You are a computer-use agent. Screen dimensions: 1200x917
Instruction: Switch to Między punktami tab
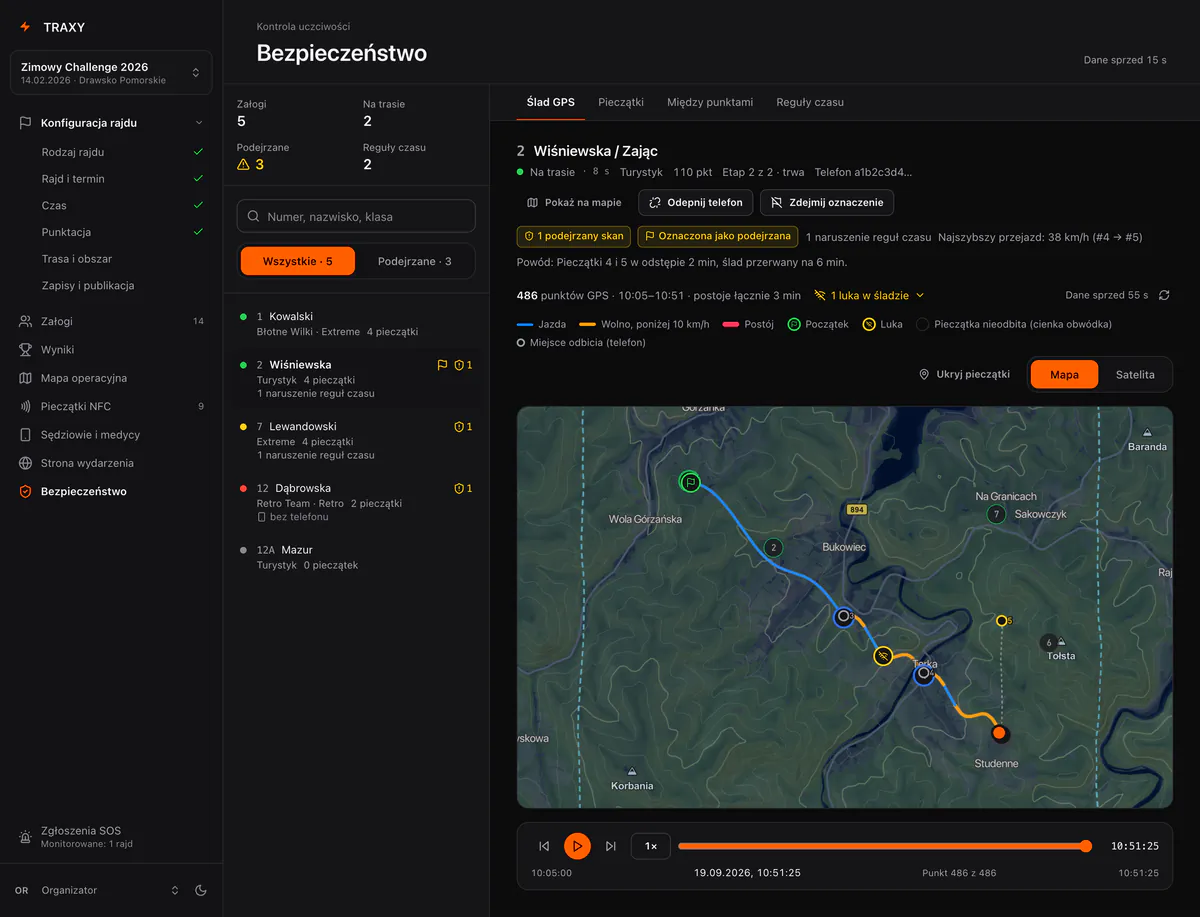(710, 102)
